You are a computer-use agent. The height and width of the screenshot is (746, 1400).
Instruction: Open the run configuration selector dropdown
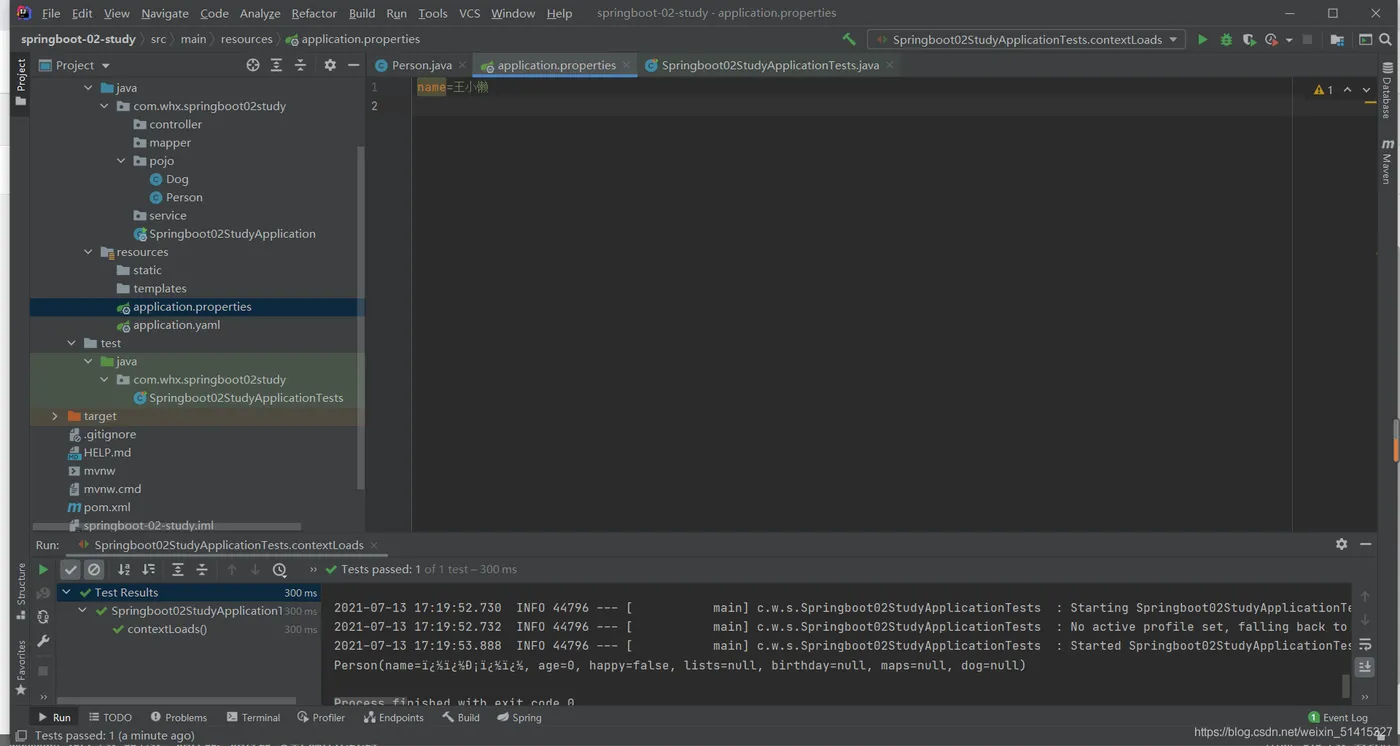click(1026, 40)
